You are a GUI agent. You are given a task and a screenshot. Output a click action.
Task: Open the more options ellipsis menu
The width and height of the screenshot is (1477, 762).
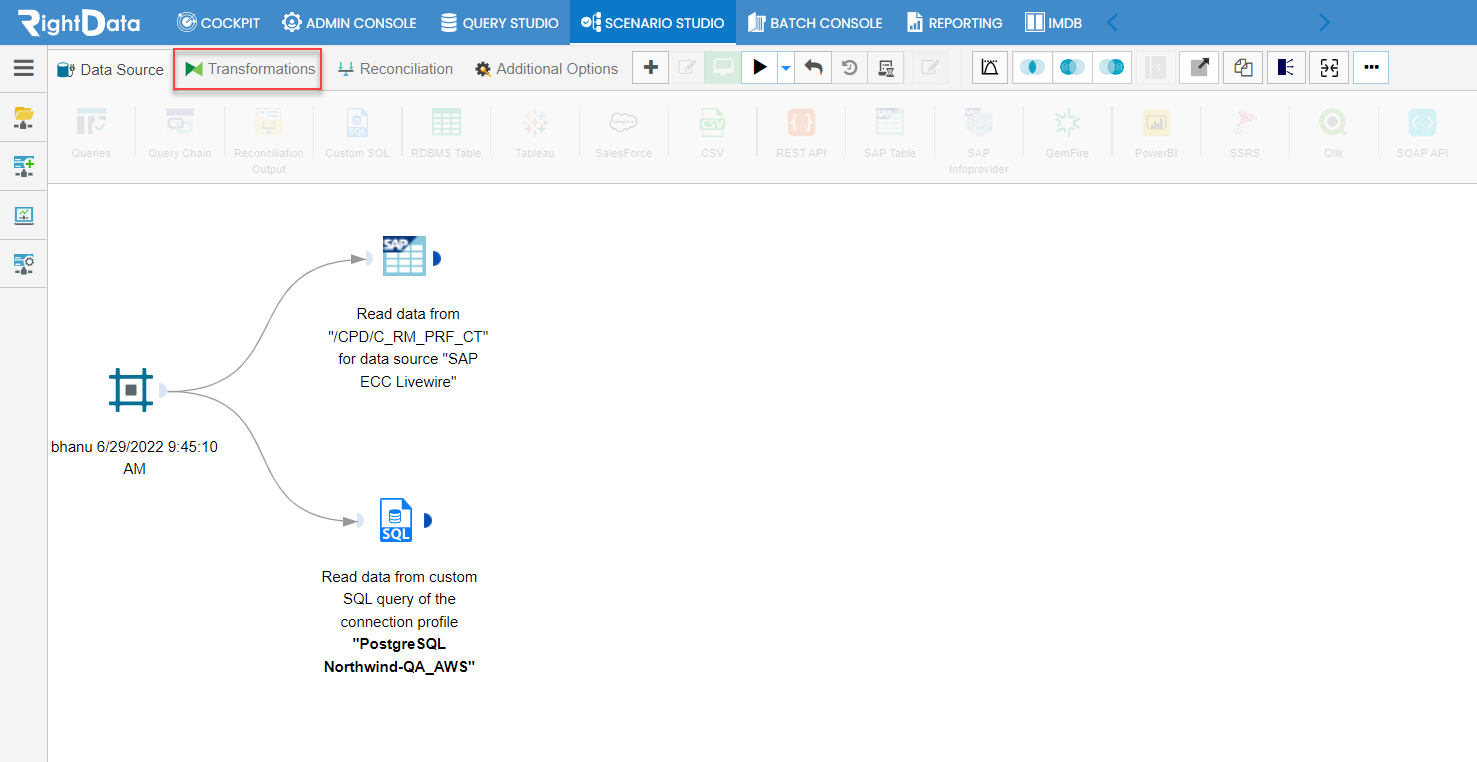tap(1371, 68)
